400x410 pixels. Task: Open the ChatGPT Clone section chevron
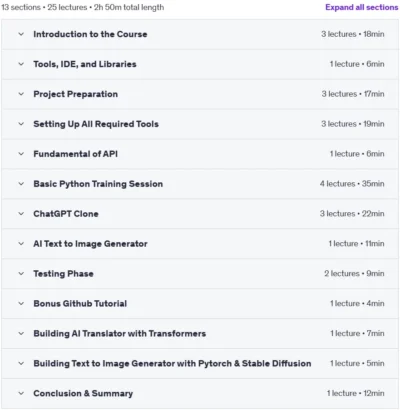(x=21, y=214)
